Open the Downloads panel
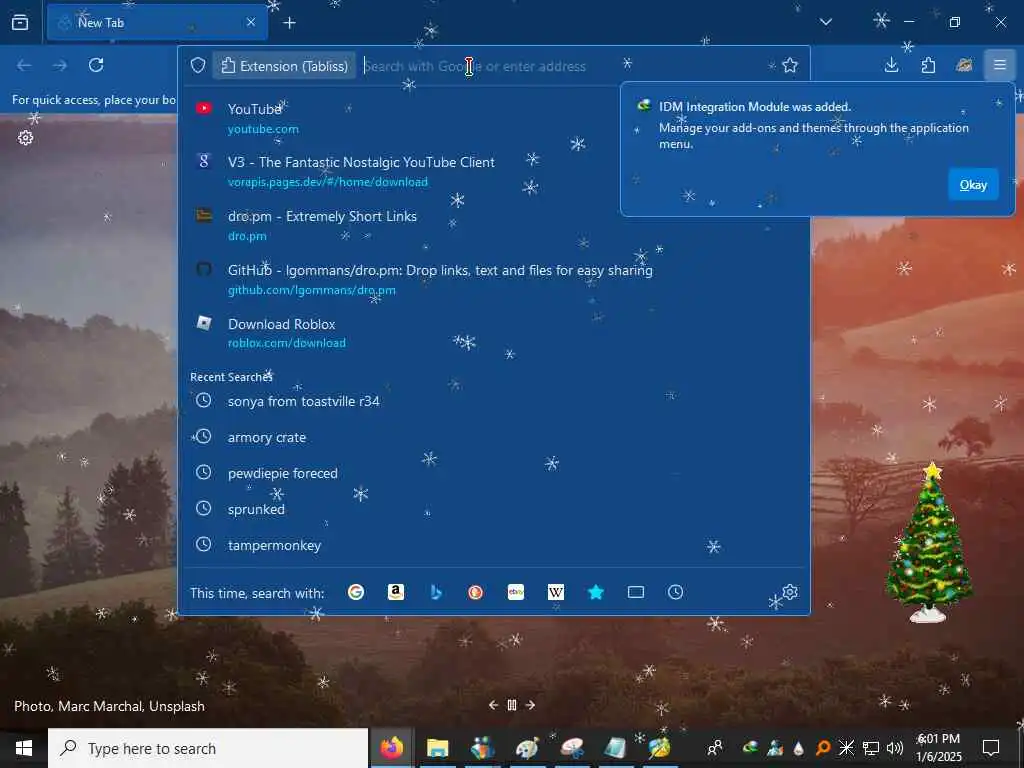This screenshot has width=1024, height=768. coord(891,65)
